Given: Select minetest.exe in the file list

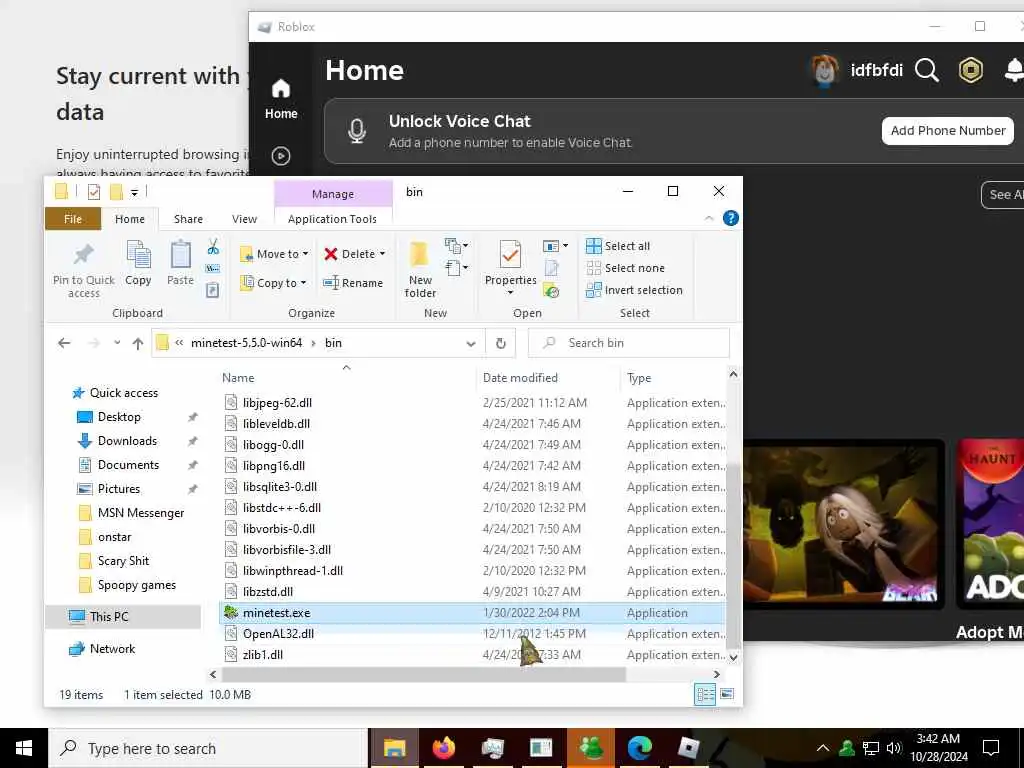Looking at the screenshot, I should click(x=472, y=613).
